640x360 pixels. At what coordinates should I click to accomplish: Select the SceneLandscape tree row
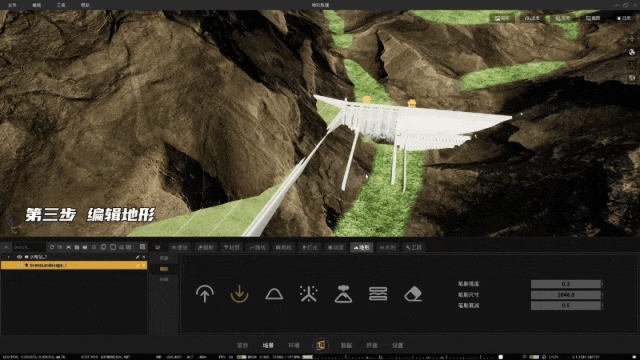pos(74,265)
